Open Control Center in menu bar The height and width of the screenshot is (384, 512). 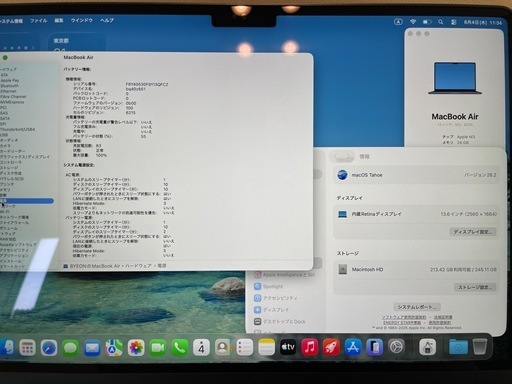pos(454,22)
